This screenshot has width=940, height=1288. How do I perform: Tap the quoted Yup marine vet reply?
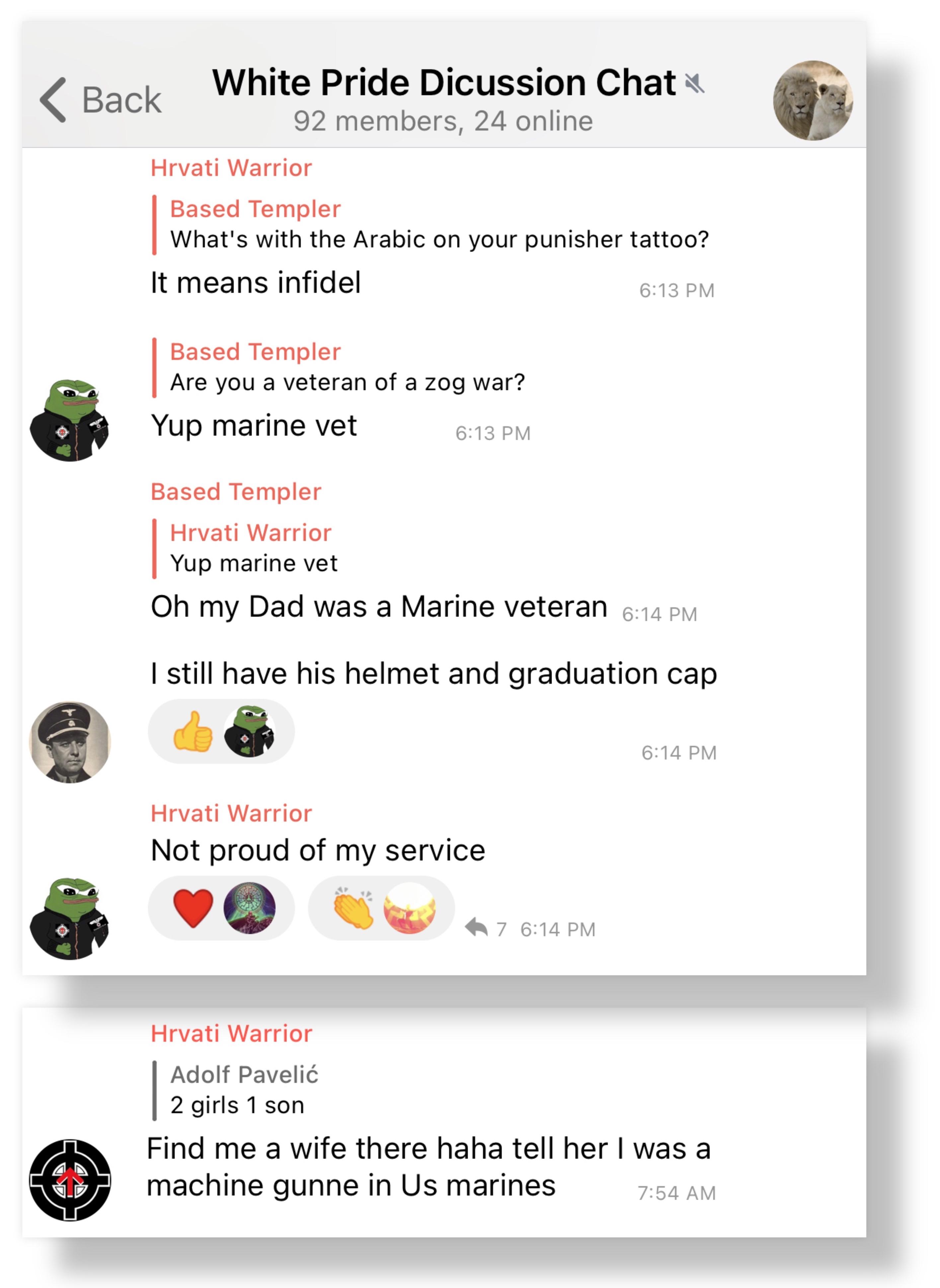[245, 548]
